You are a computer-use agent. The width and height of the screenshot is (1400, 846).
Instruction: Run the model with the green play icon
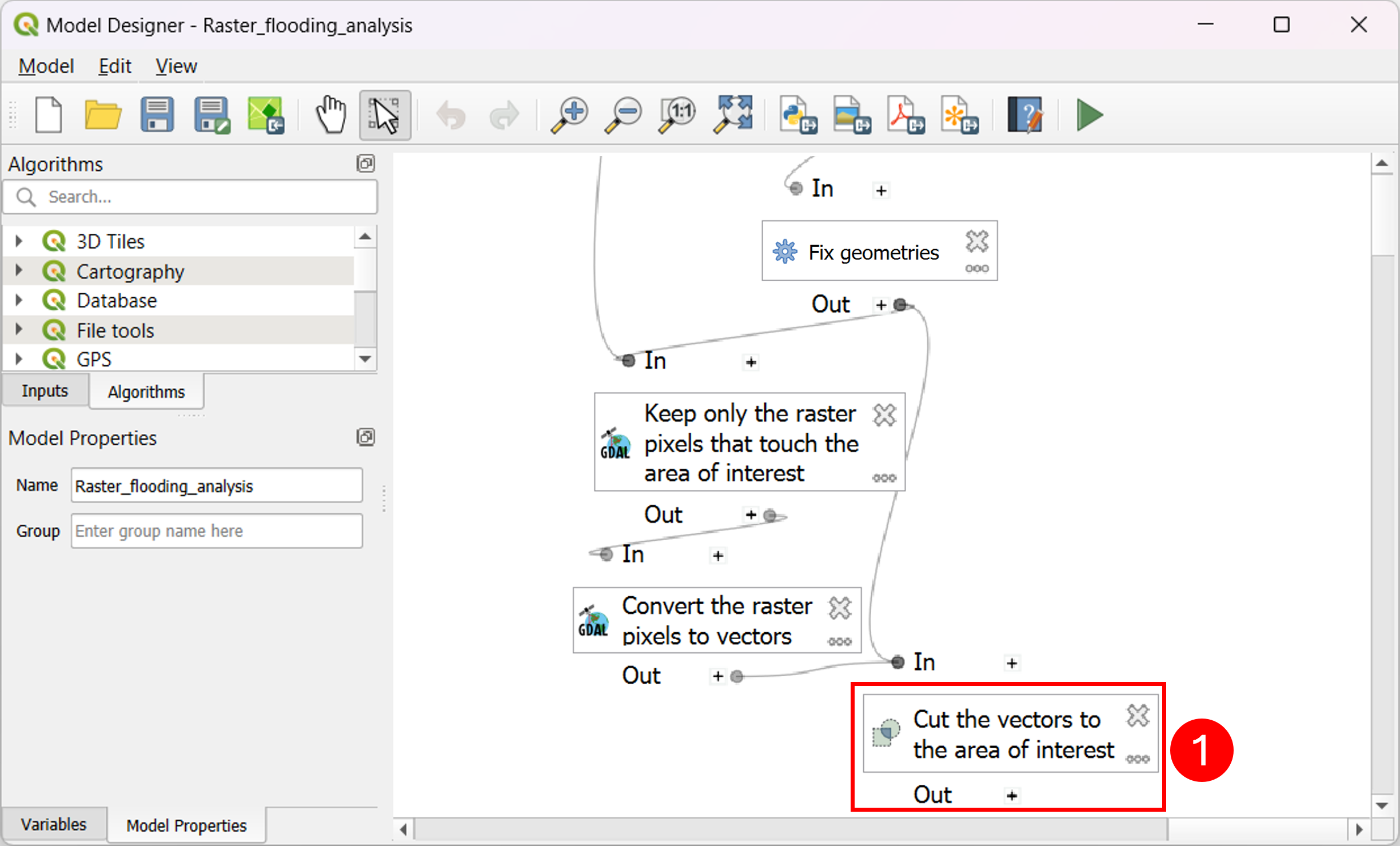[x=1089, y=115]
